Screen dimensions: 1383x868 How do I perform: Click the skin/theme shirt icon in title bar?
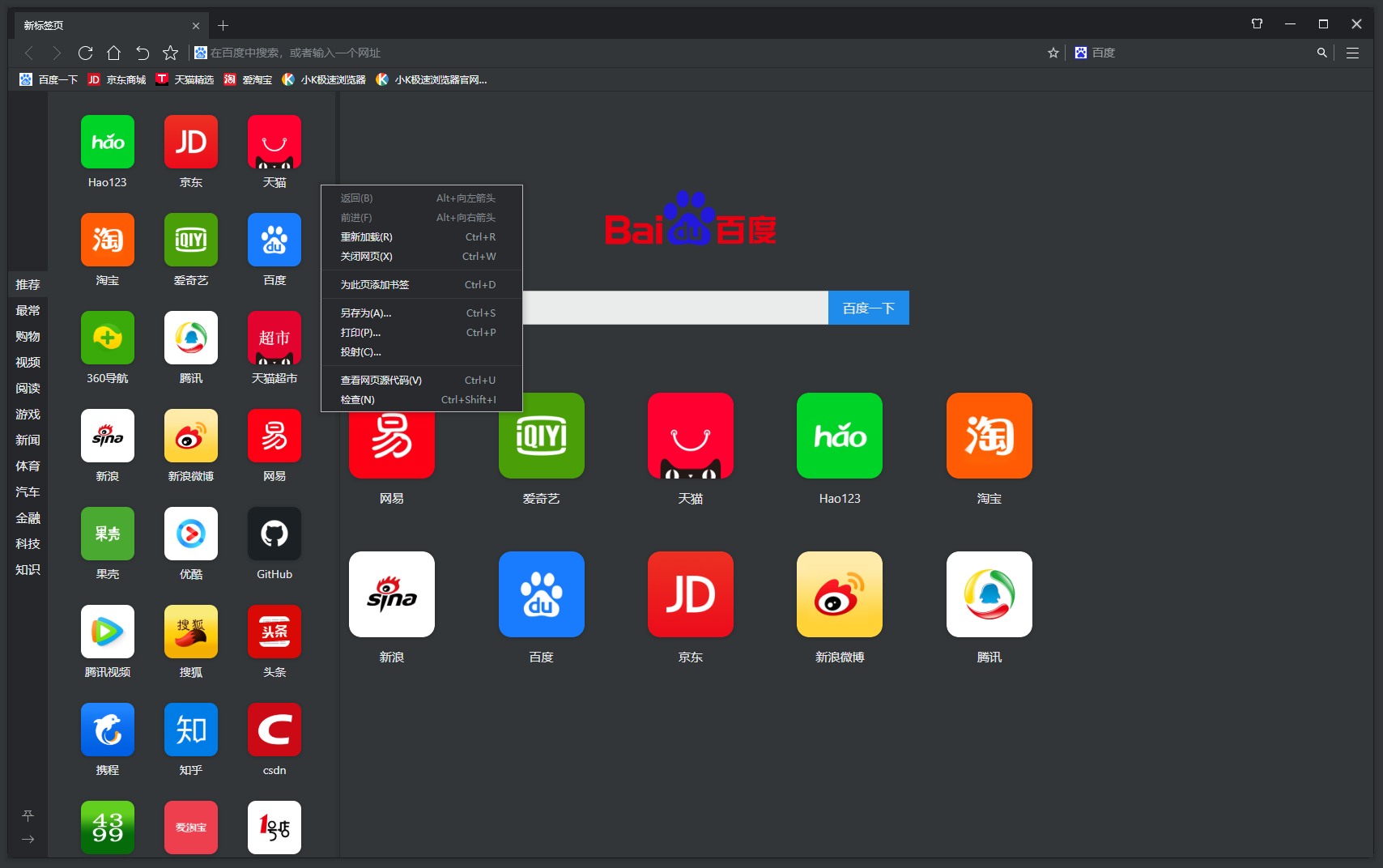pos(1257,24)
